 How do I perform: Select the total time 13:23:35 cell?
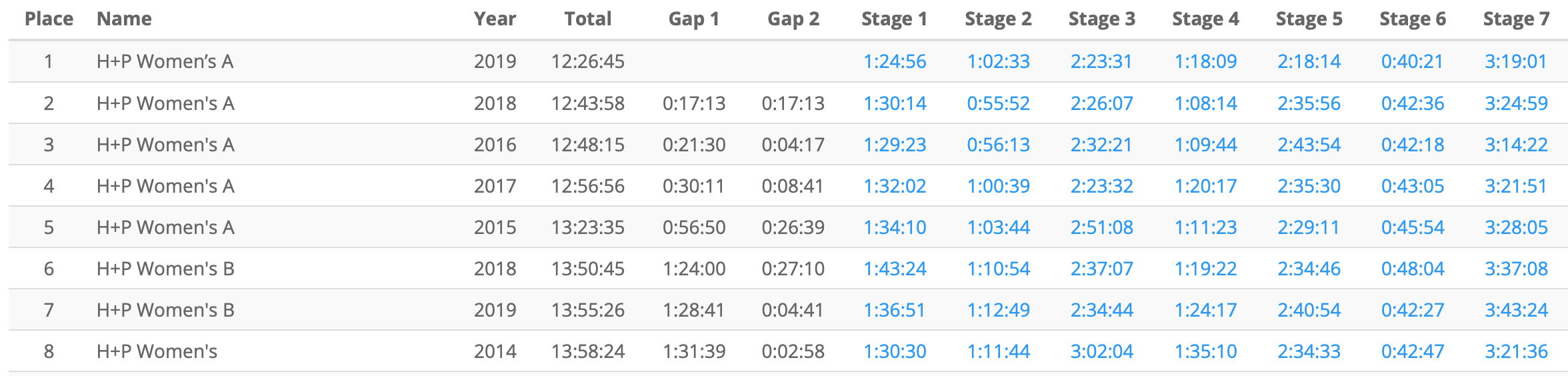click(587, 227)
